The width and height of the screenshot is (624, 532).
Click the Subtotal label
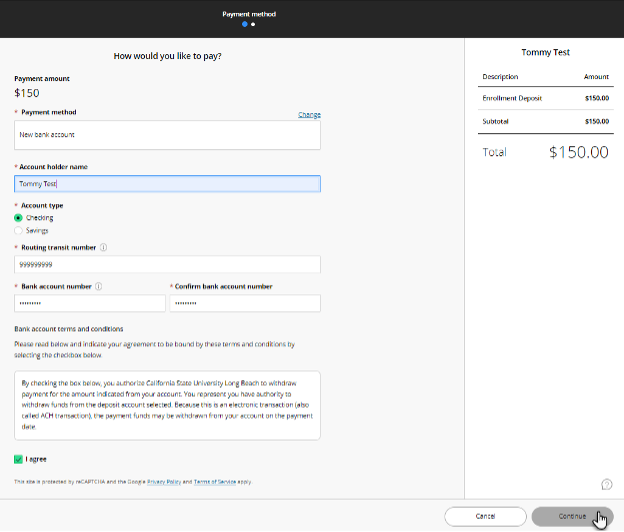(495, 121)
